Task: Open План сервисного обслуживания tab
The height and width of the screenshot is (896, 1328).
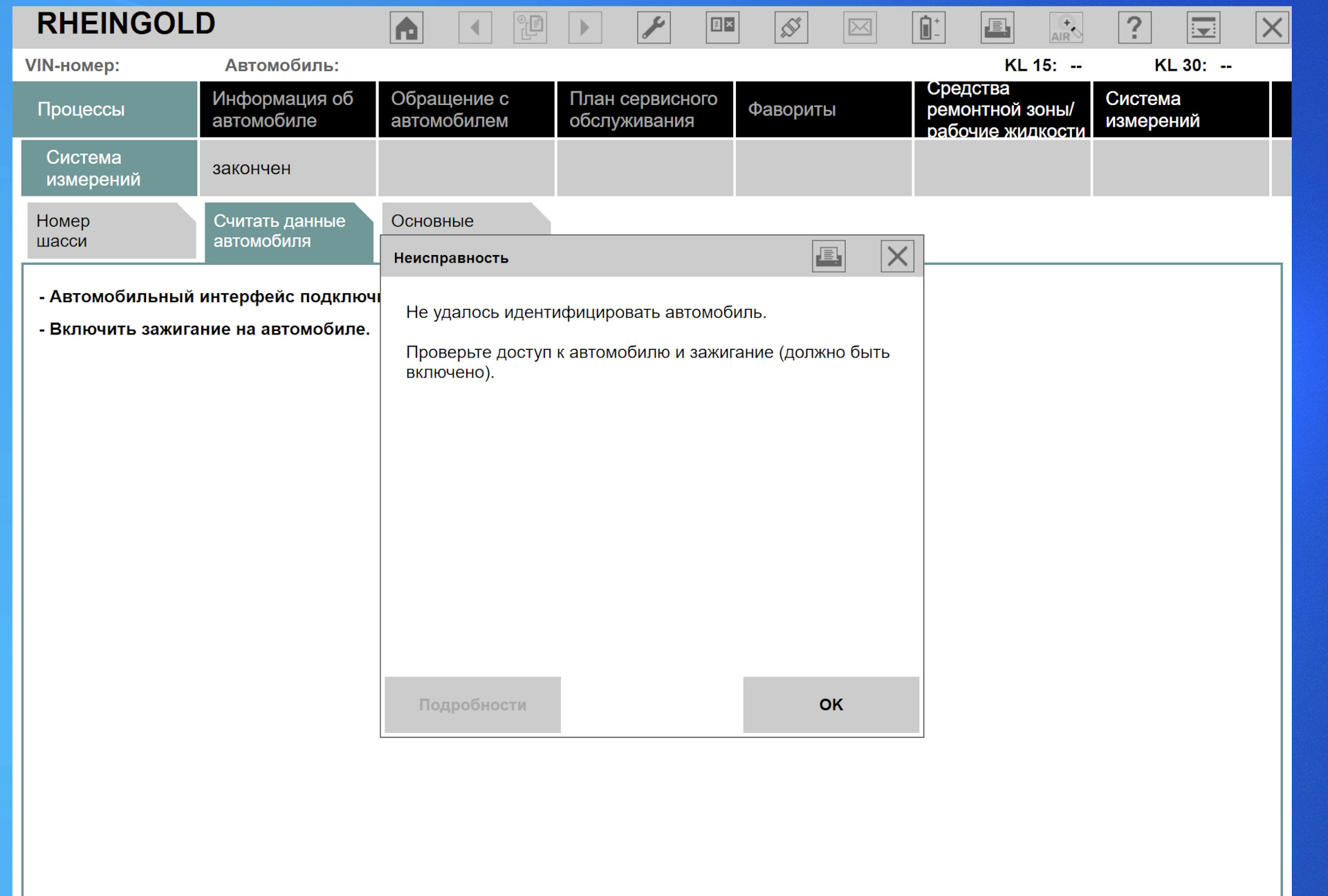Action: tap(645, 109)
